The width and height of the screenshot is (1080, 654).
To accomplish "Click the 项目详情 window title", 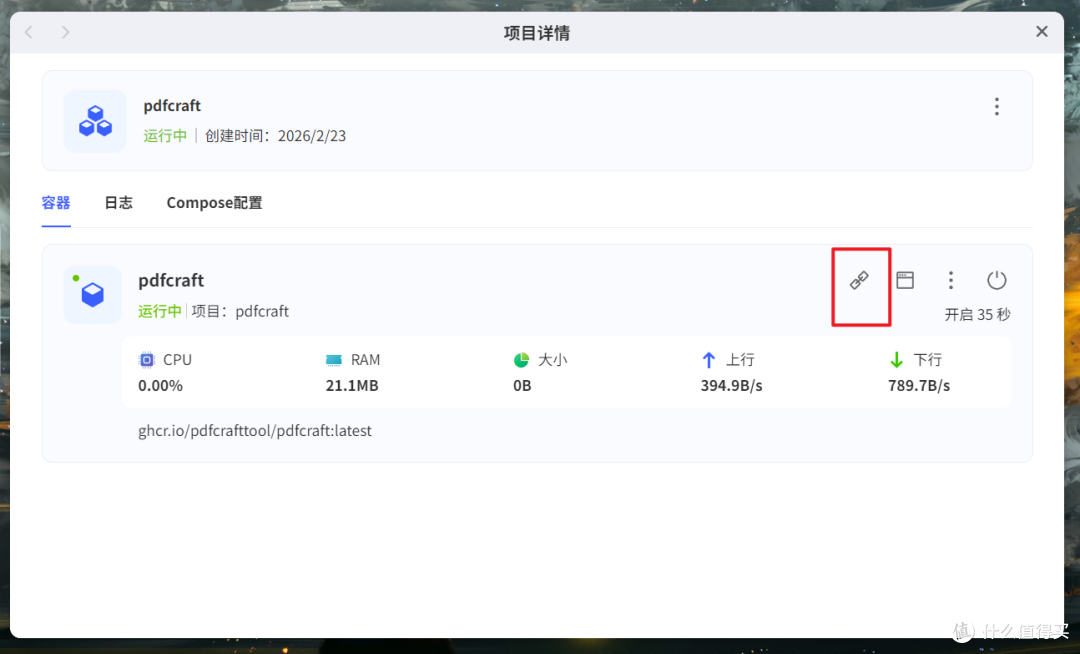I will 537,33.
